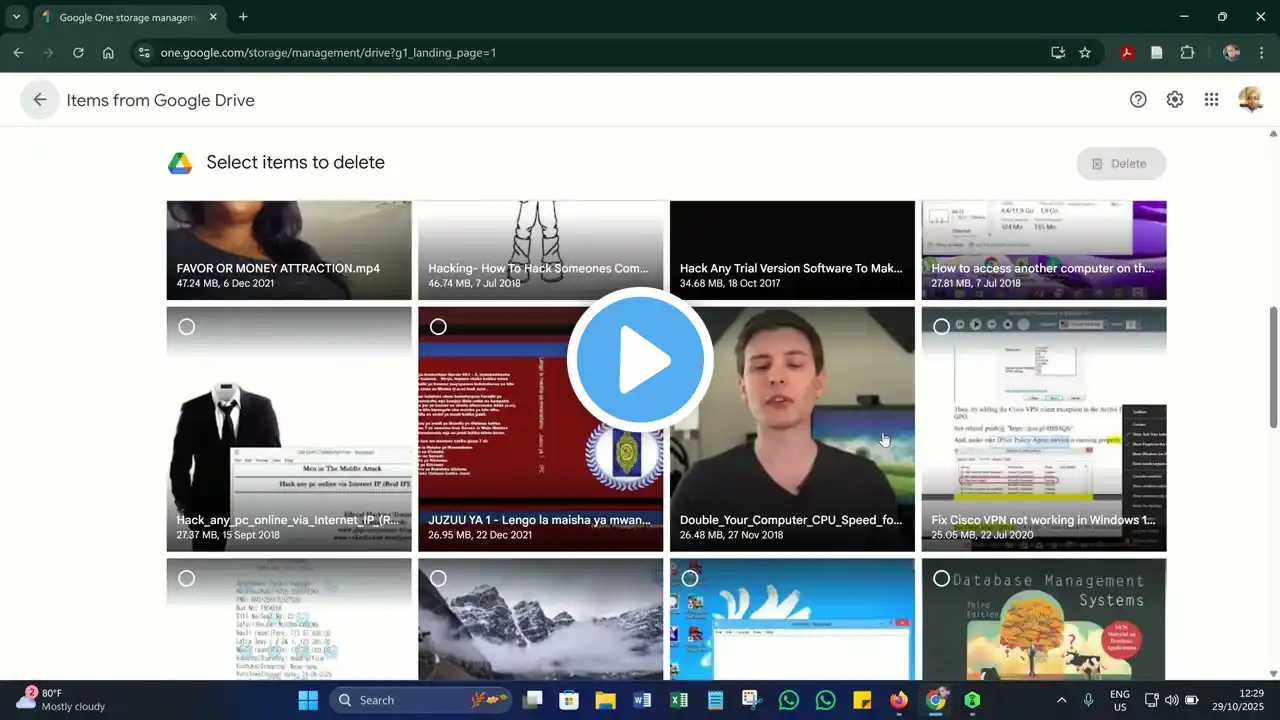Click the Double_Your_Computer_CPU_Speed file name

(791, 520)
